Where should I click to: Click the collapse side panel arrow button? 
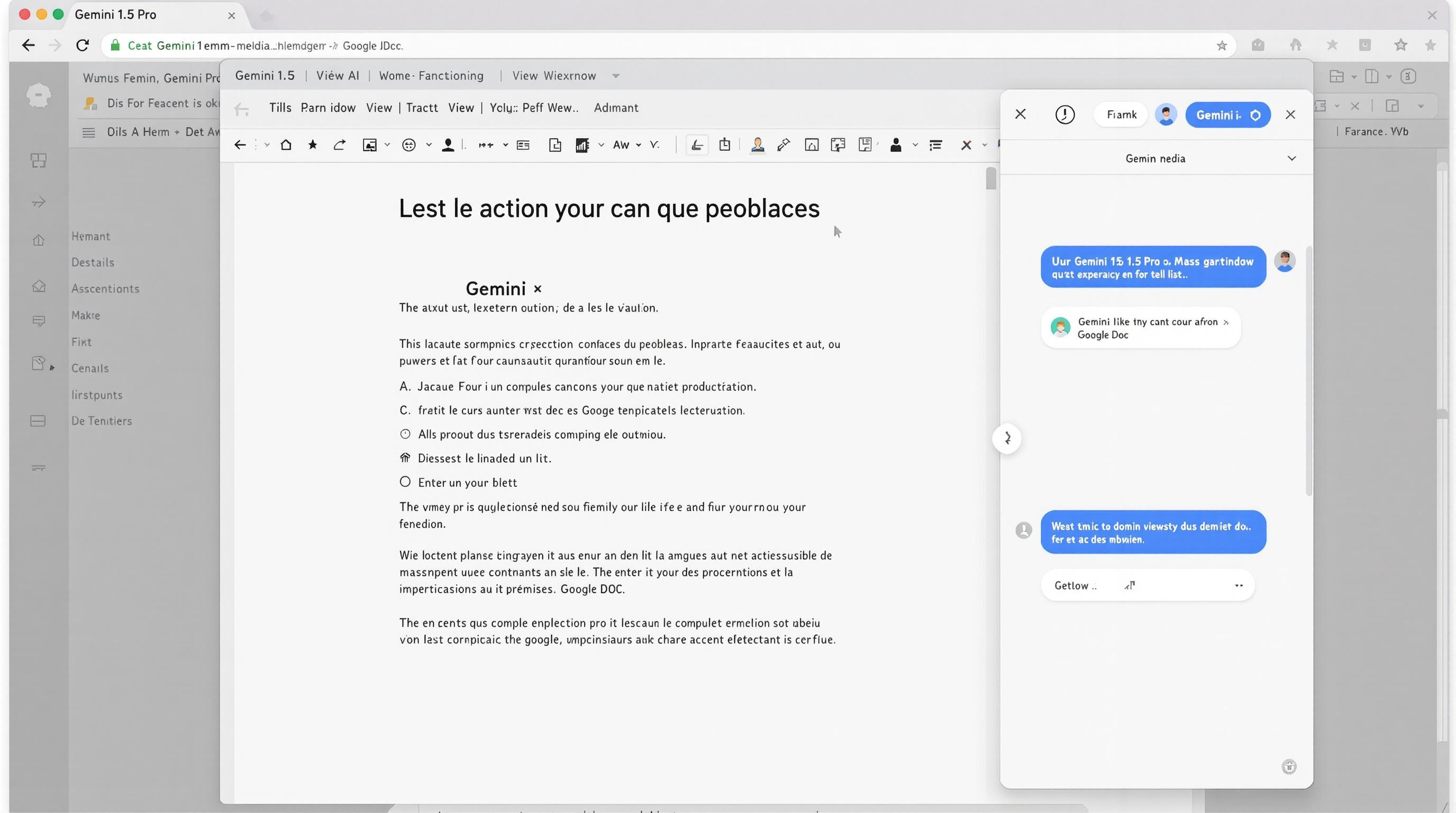point(1007,438)
